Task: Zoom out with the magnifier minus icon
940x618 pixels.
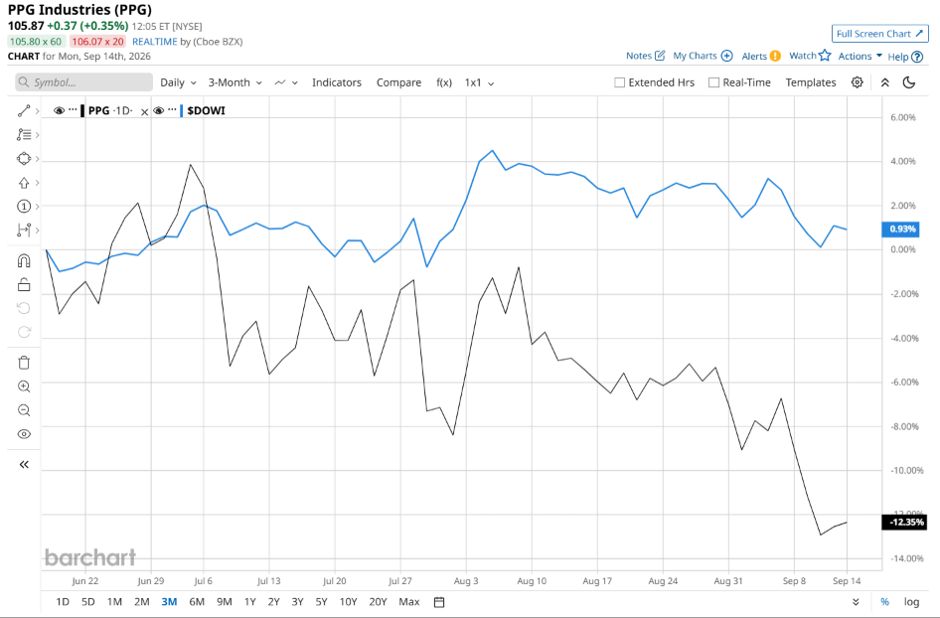Action: click(x=24, y=411)
